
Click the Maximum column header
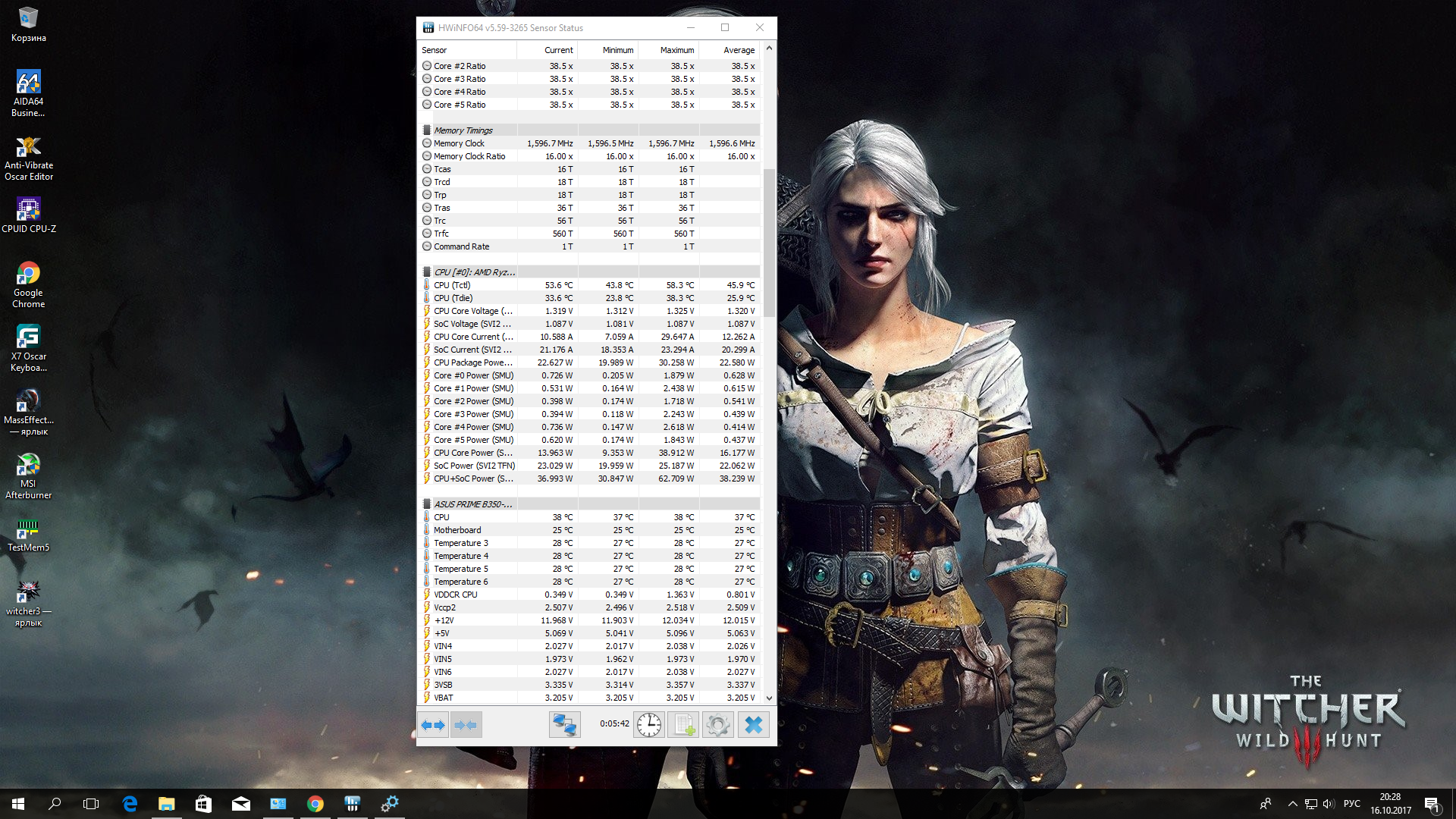click(676, 50)
